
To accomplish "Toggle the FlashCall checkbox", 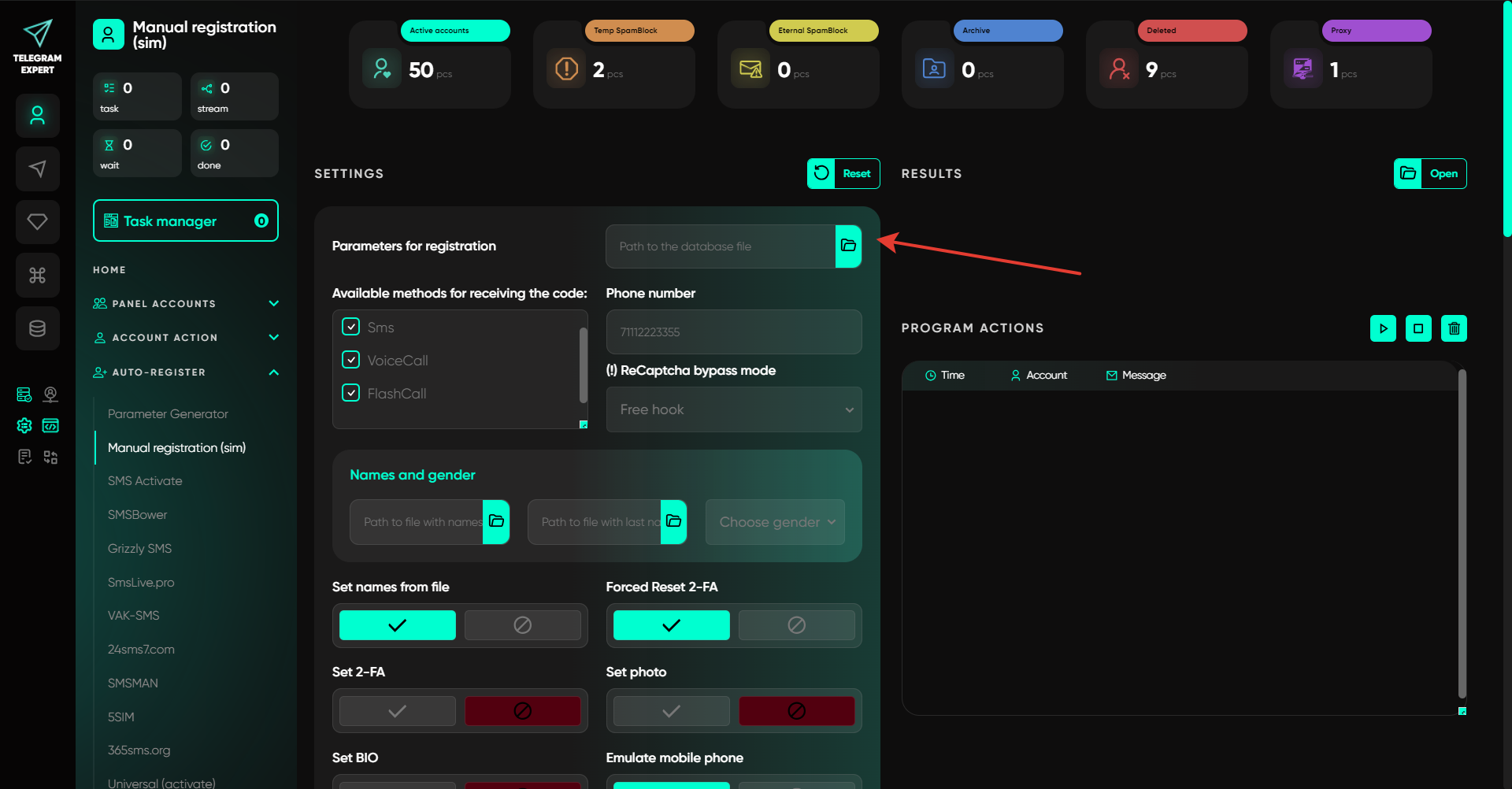I will pos(351,393).
